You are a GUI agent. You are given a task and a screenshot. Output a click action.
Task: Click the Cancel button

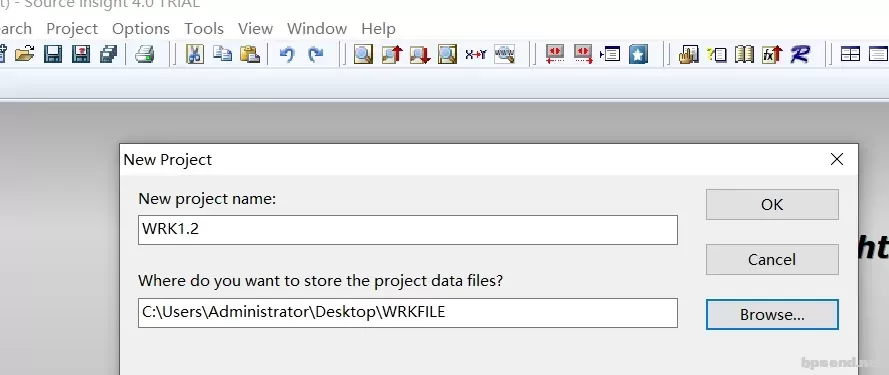pyautogui.click(x=772, y=259)
